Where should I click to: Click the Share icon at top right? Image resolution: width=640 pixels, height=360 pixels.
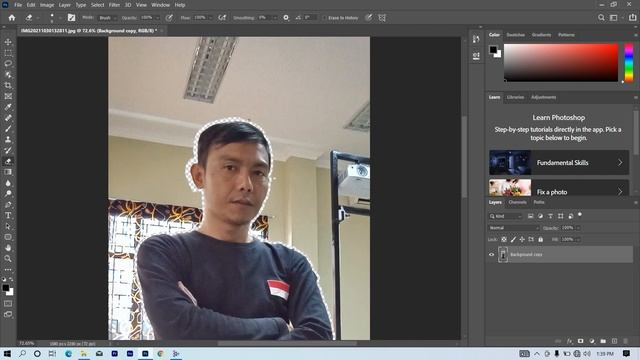(x=632, y=18)
